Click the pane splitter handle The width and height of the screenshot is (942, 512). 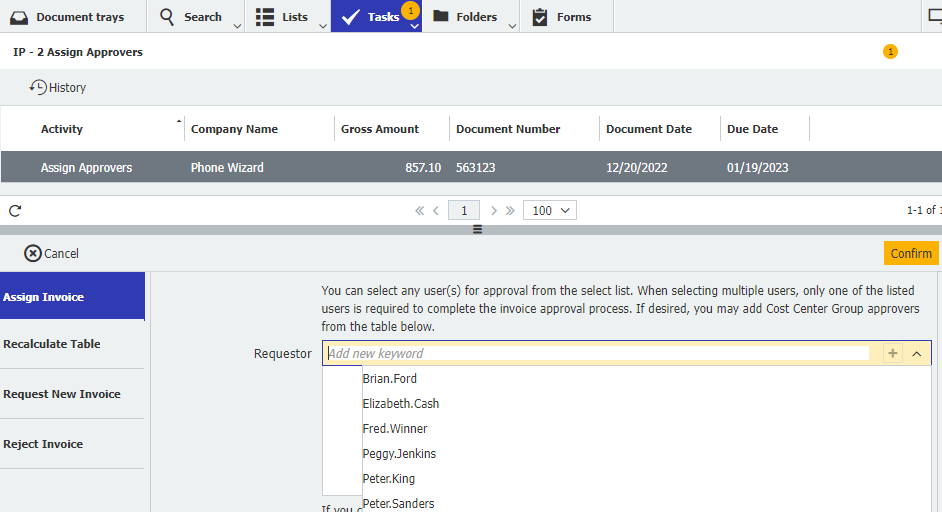click(x=478, y=230)
